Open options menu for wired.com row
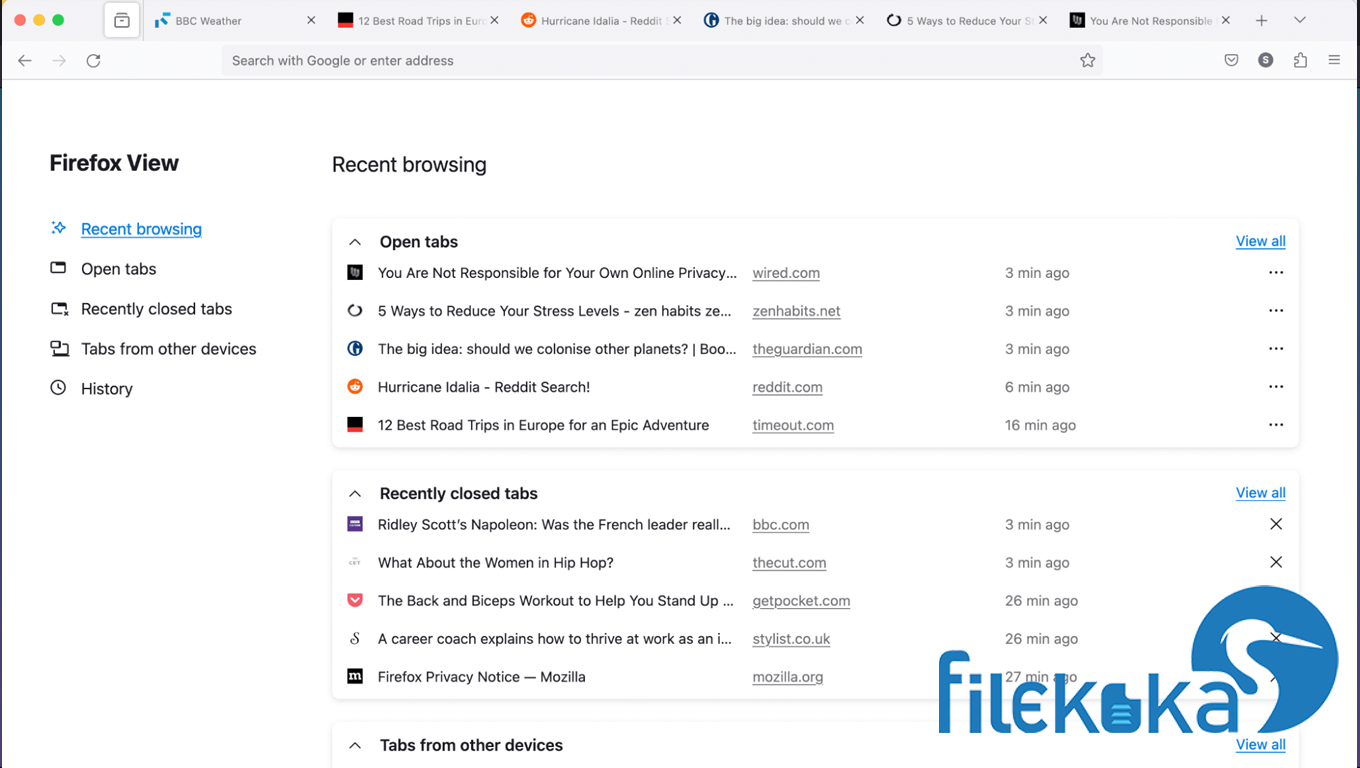 pyautogui.click(x=1276, y=273)
